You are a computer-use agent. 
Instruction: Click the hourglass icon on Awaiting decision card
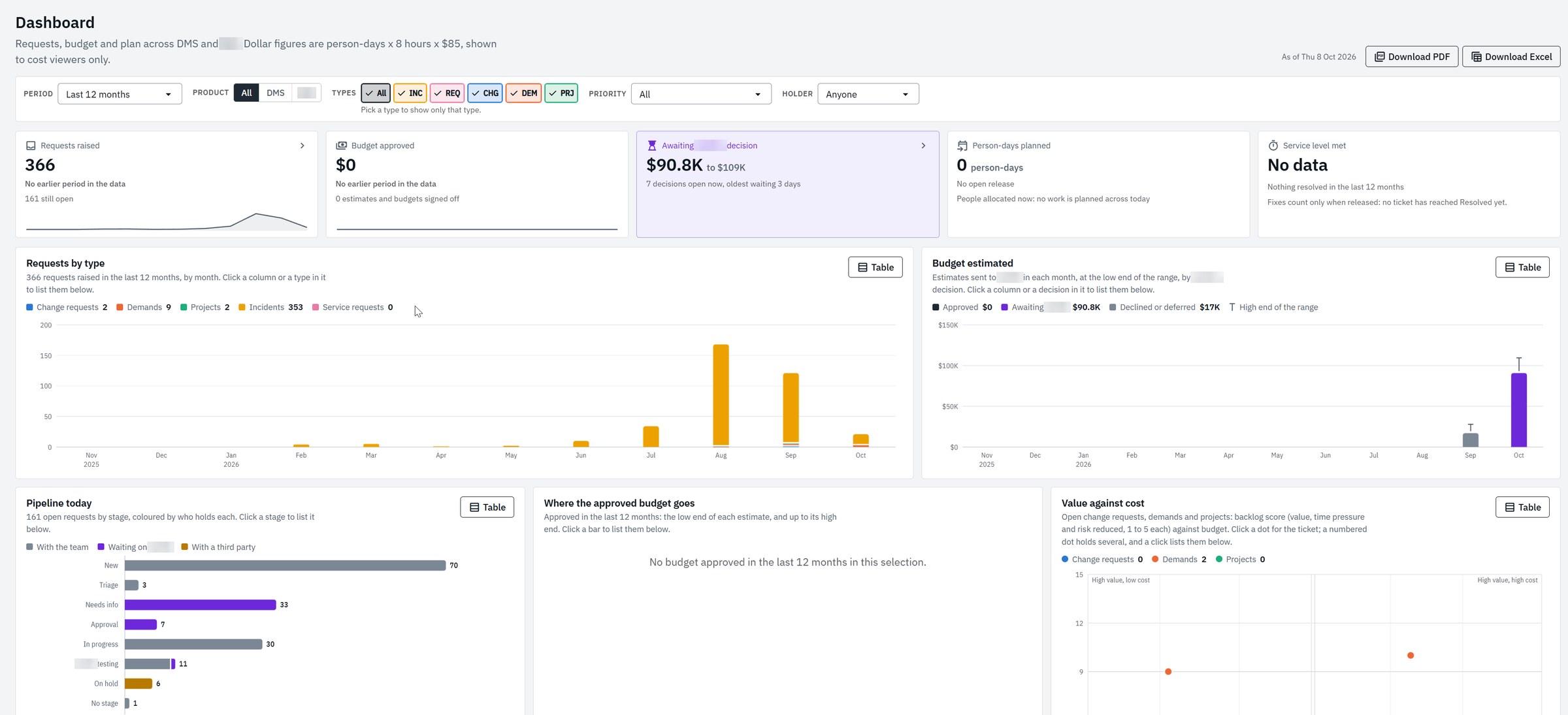(651, 146)
